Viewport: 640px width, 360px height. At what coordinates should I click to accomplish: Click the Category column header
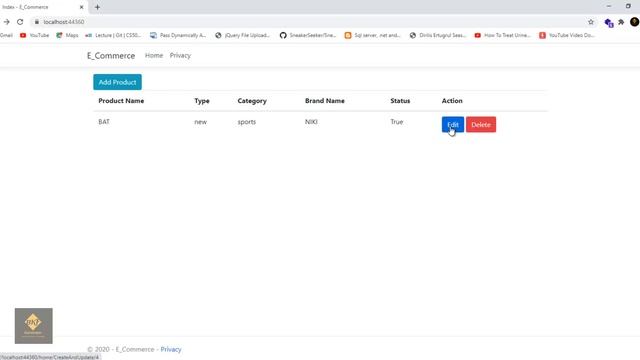coord(252,101)
